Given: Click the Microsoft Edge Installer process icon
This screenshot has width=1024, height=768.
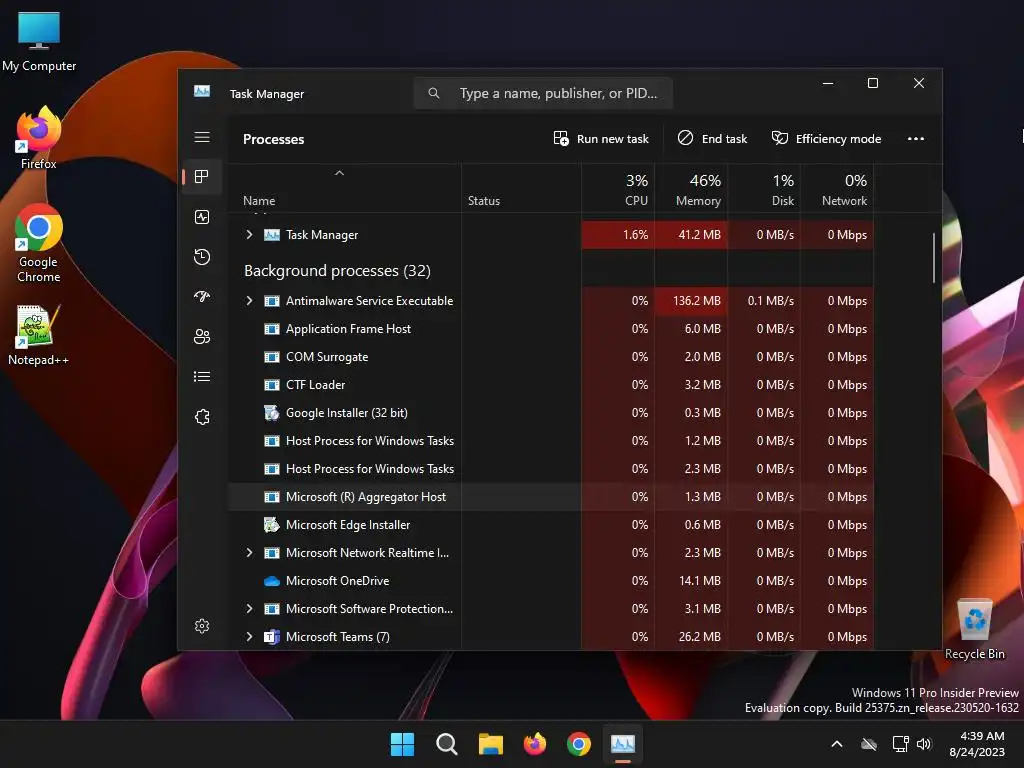Looking at the screenshot, I should coord(272,524).
